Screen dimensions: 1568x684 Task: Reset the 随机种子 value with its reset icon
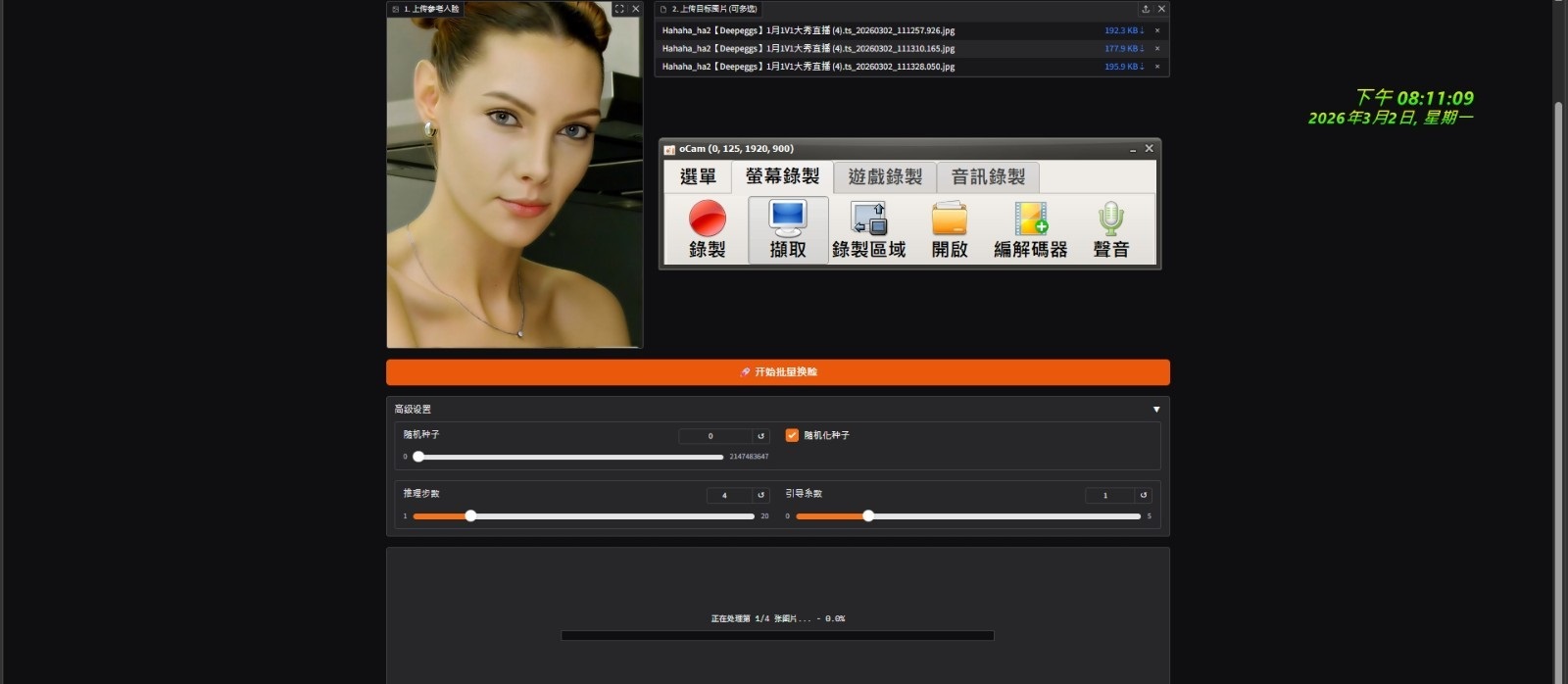pos(760,436)
